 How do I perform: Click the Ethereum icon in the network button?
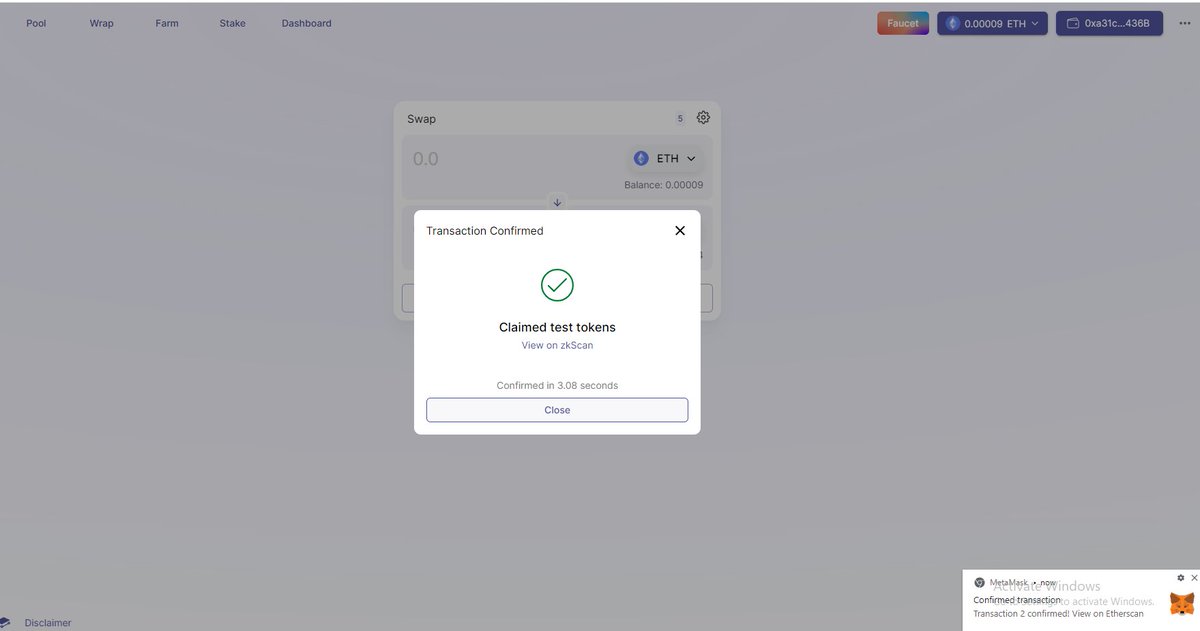point(952,23)
